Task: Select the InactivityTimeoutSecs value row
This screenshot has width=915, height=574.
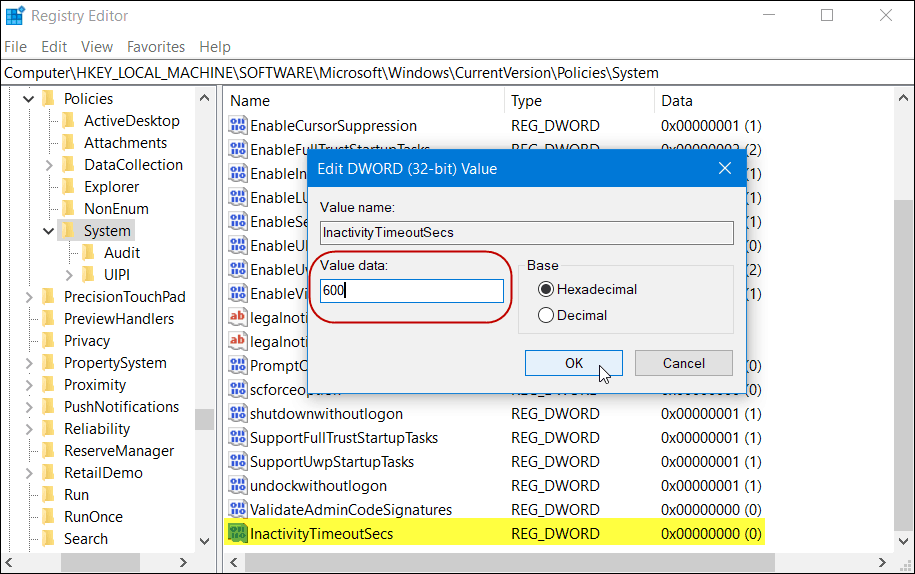Action: coord(494,533)
